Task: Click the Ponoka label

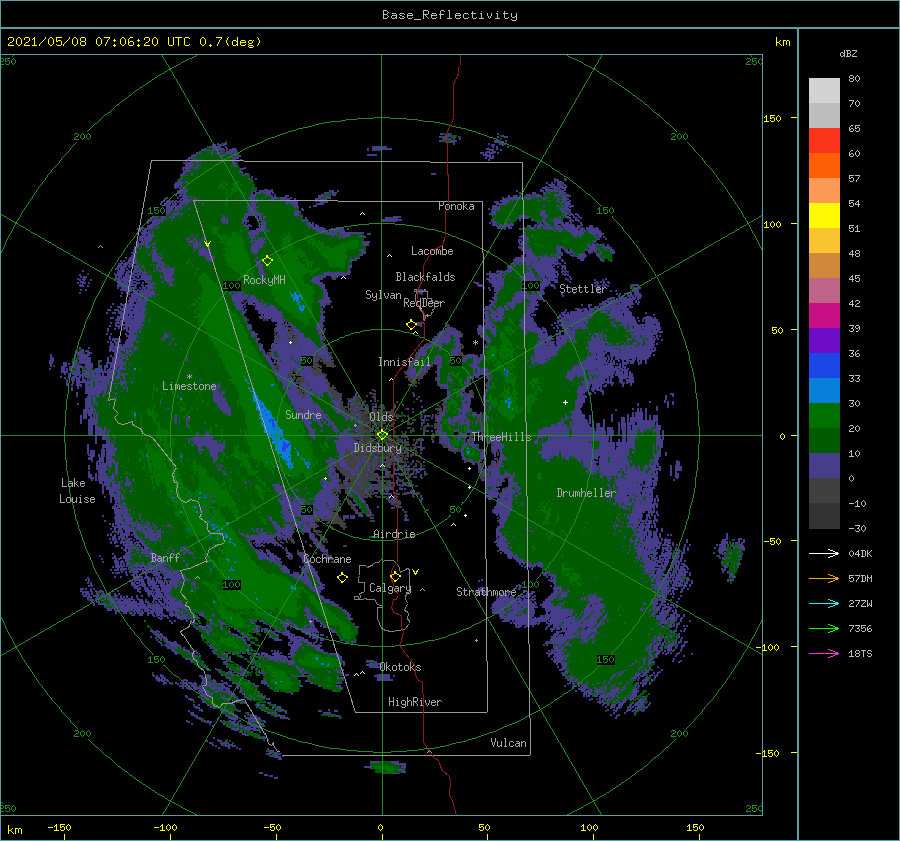Action: click(456, 206)
